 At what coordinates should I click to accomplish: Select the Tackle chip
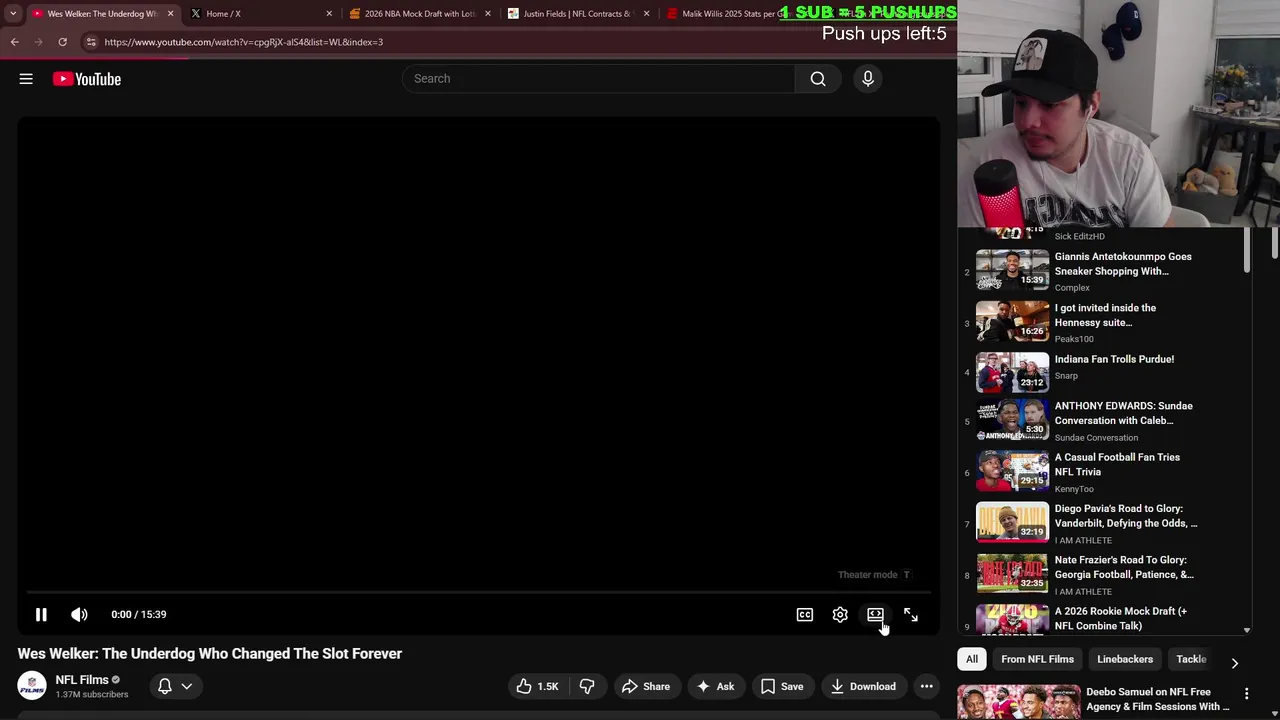click(1191, 660)
